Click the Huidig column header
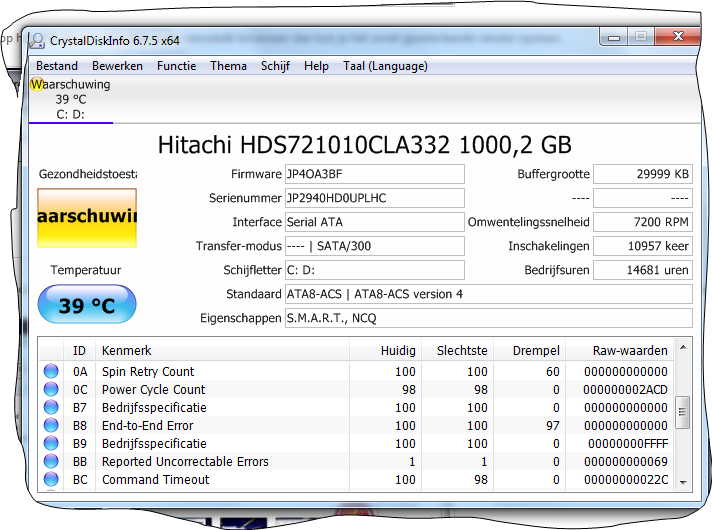 (386, 351)
